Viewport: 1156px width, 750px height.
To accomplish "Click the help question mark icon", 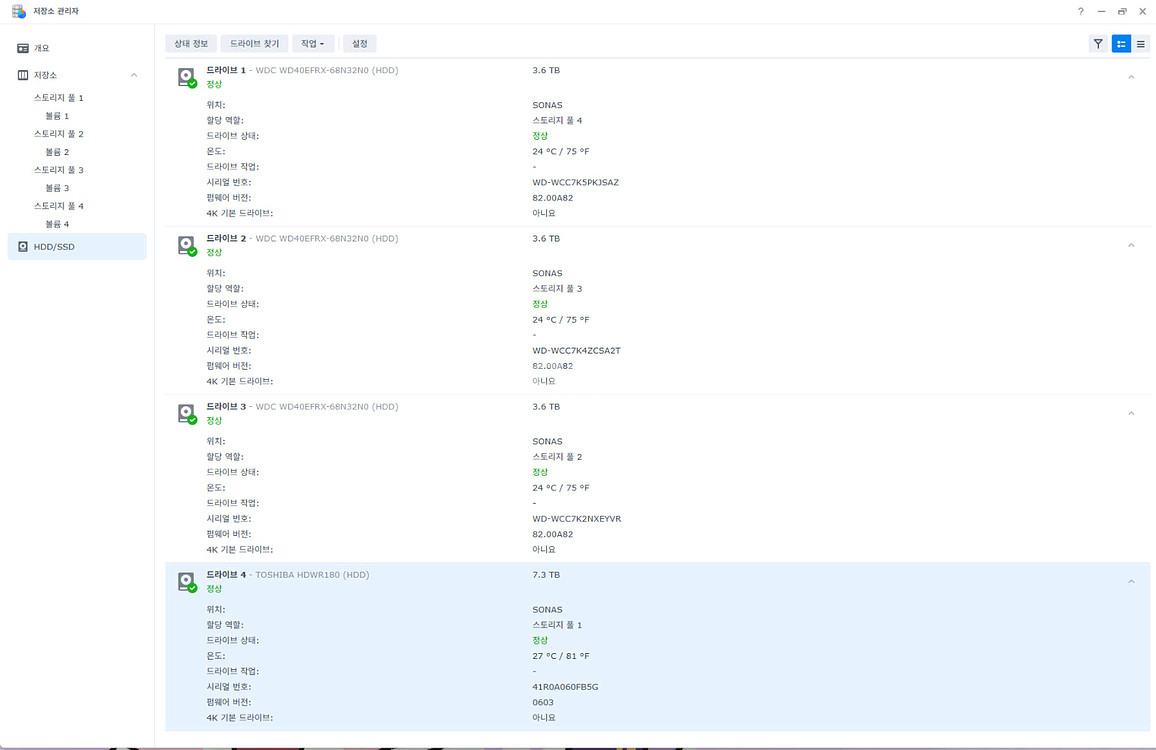I will coord(1080,11).
